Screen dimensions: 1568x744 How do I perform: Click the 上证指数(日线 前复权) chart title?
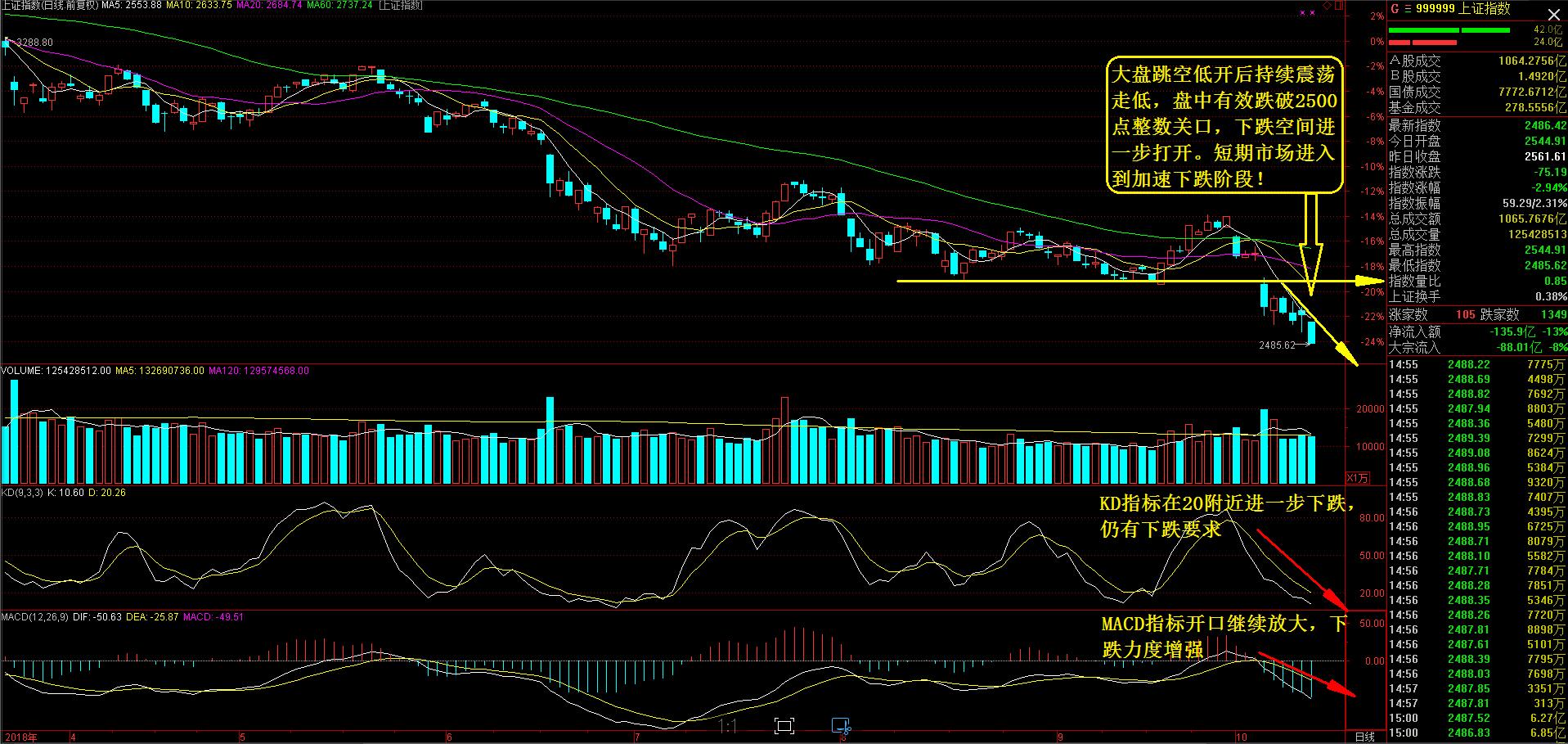[50, 5]
